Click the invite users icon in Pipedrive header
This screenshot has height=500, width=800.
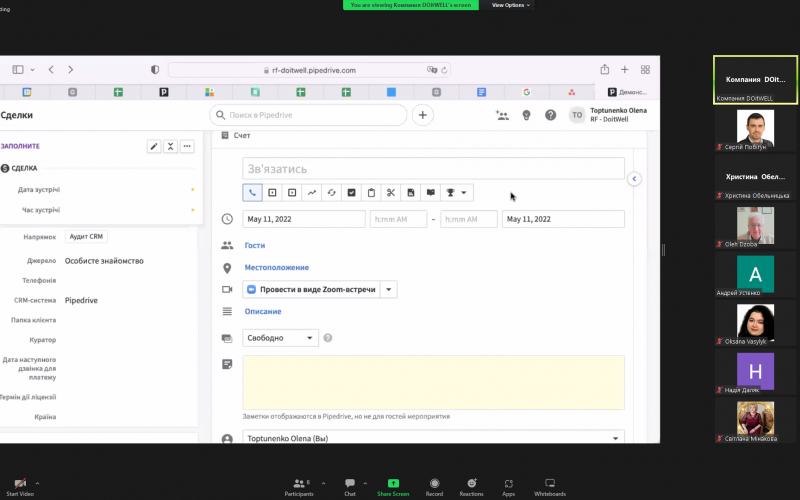[502, 115]
